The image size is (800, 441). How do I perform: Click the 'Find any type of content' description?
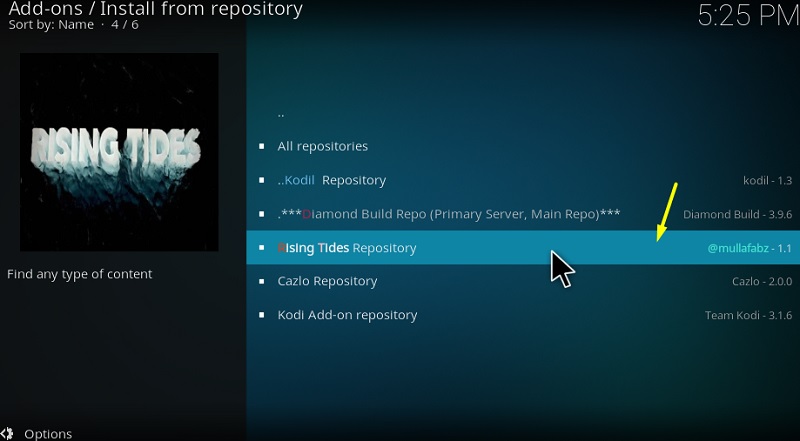click(80, 275)
